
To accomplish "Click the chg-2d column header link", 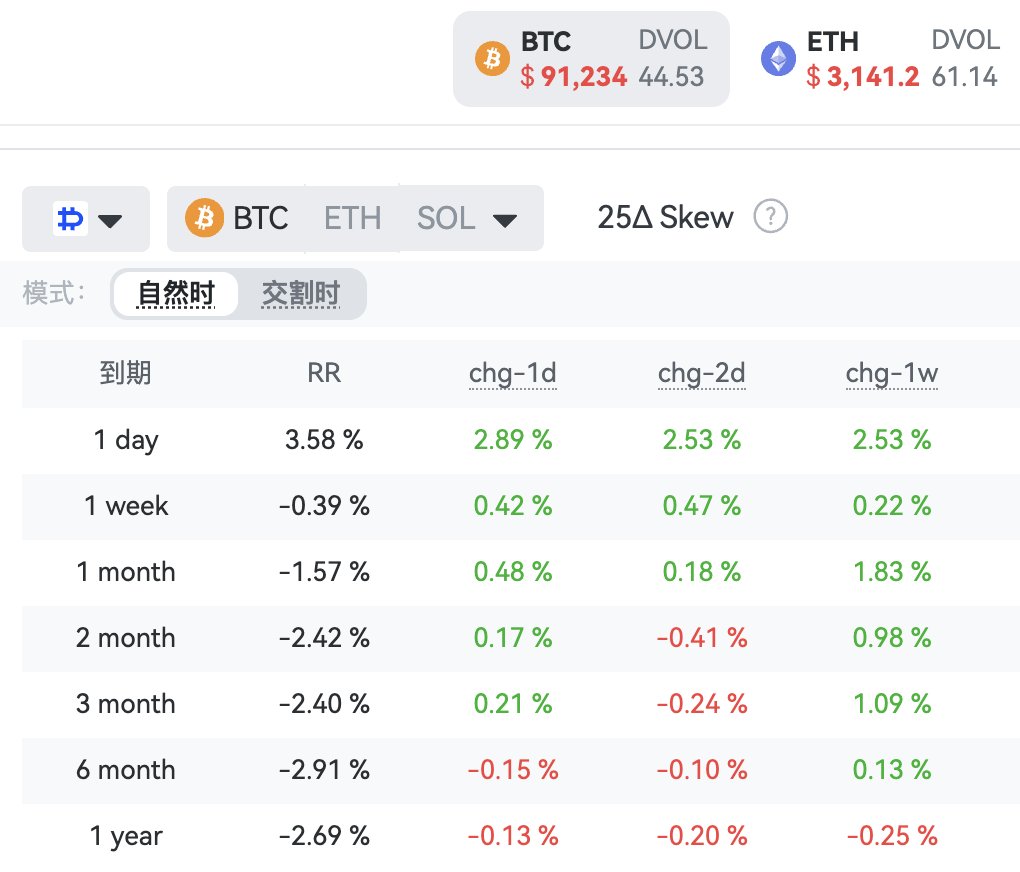I will [702, 373].
